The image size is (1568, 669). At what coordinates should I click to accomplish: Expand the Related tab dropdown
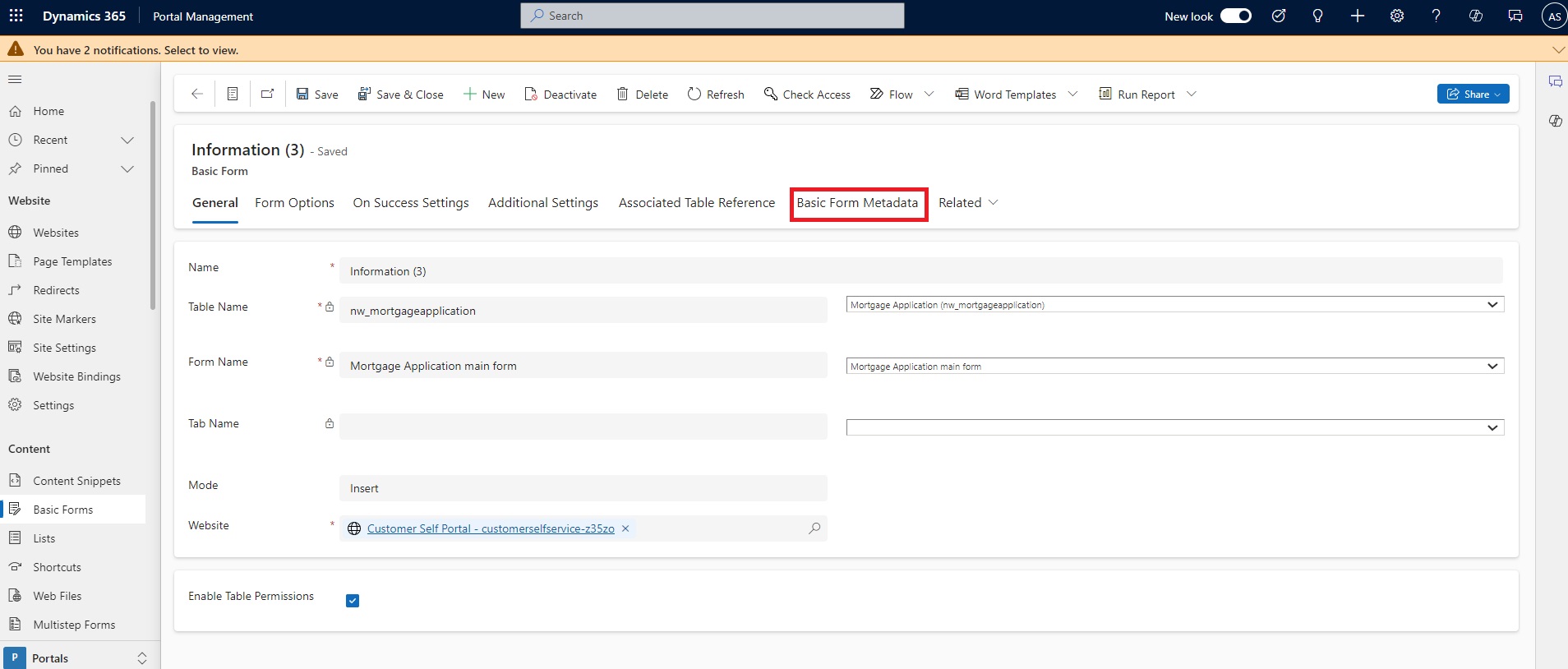[968, 203]
